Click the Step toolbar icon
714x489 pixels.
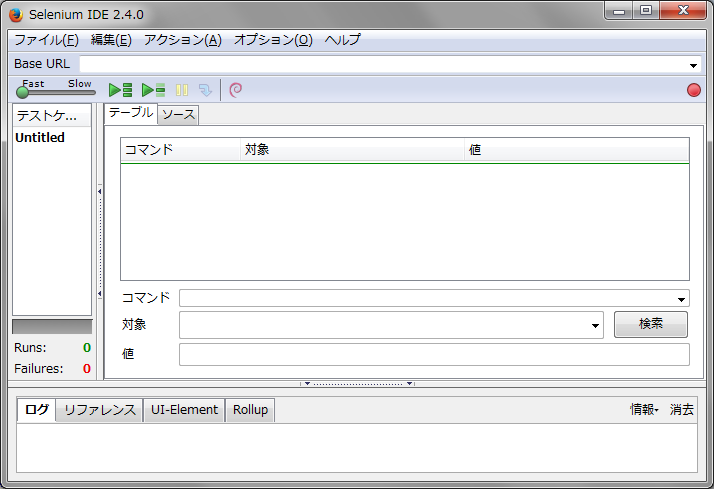(x=205, y=90)
